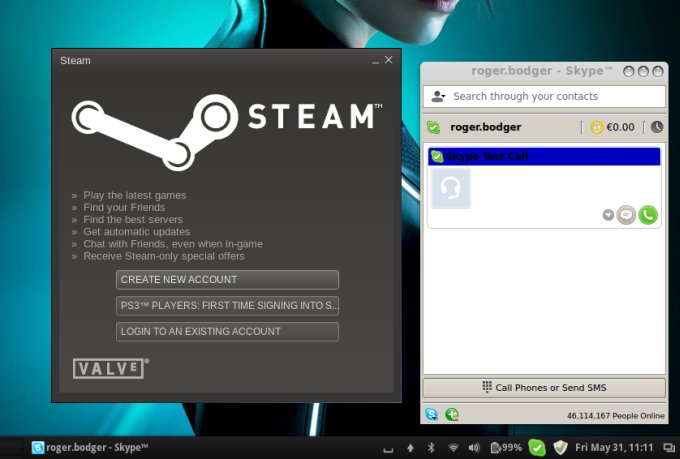Open the Skype logo menu at window bottom
The image size is (680, 459).
[x=432, y=415]
